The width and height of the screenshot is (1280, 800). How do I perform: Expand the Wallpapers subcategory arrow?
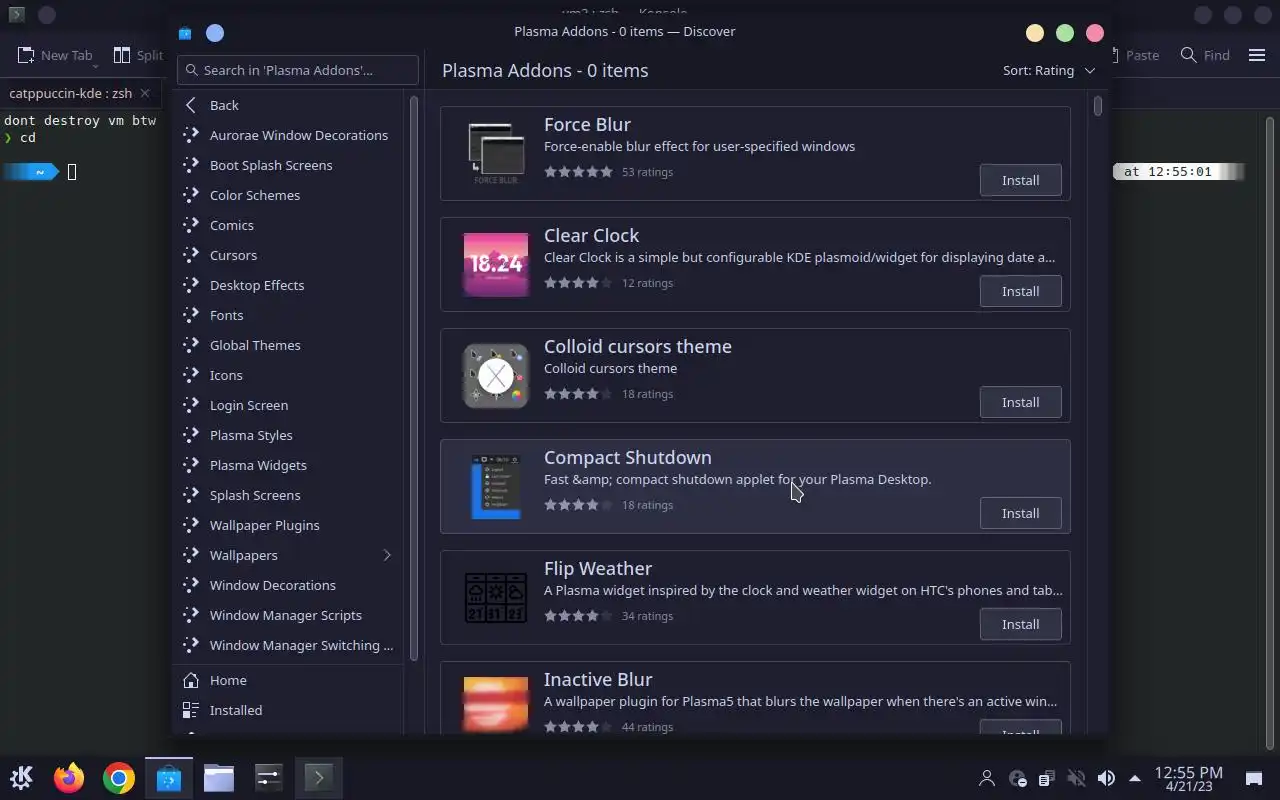tap(387, 555)
